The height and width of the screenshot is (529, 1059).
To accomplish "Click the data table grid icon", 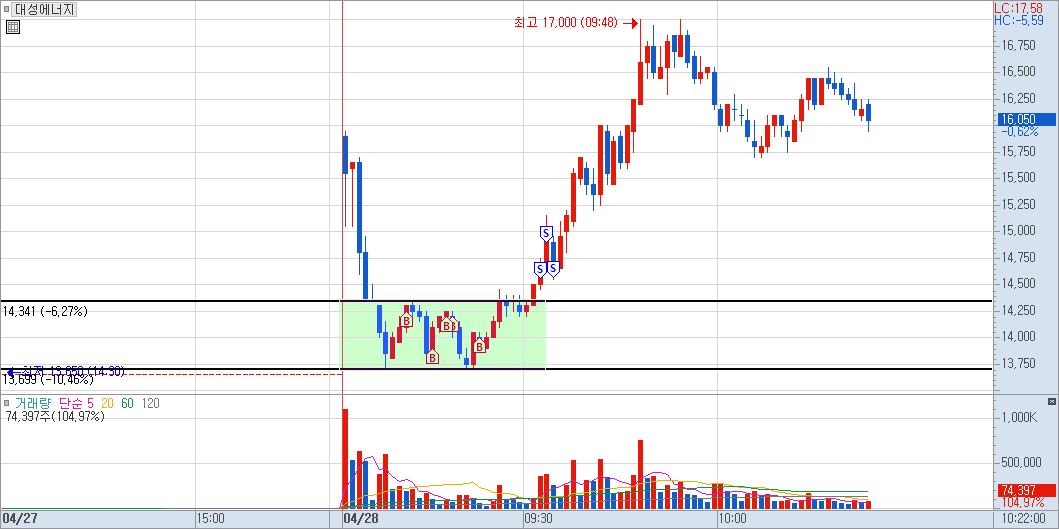I will (13, 27).
